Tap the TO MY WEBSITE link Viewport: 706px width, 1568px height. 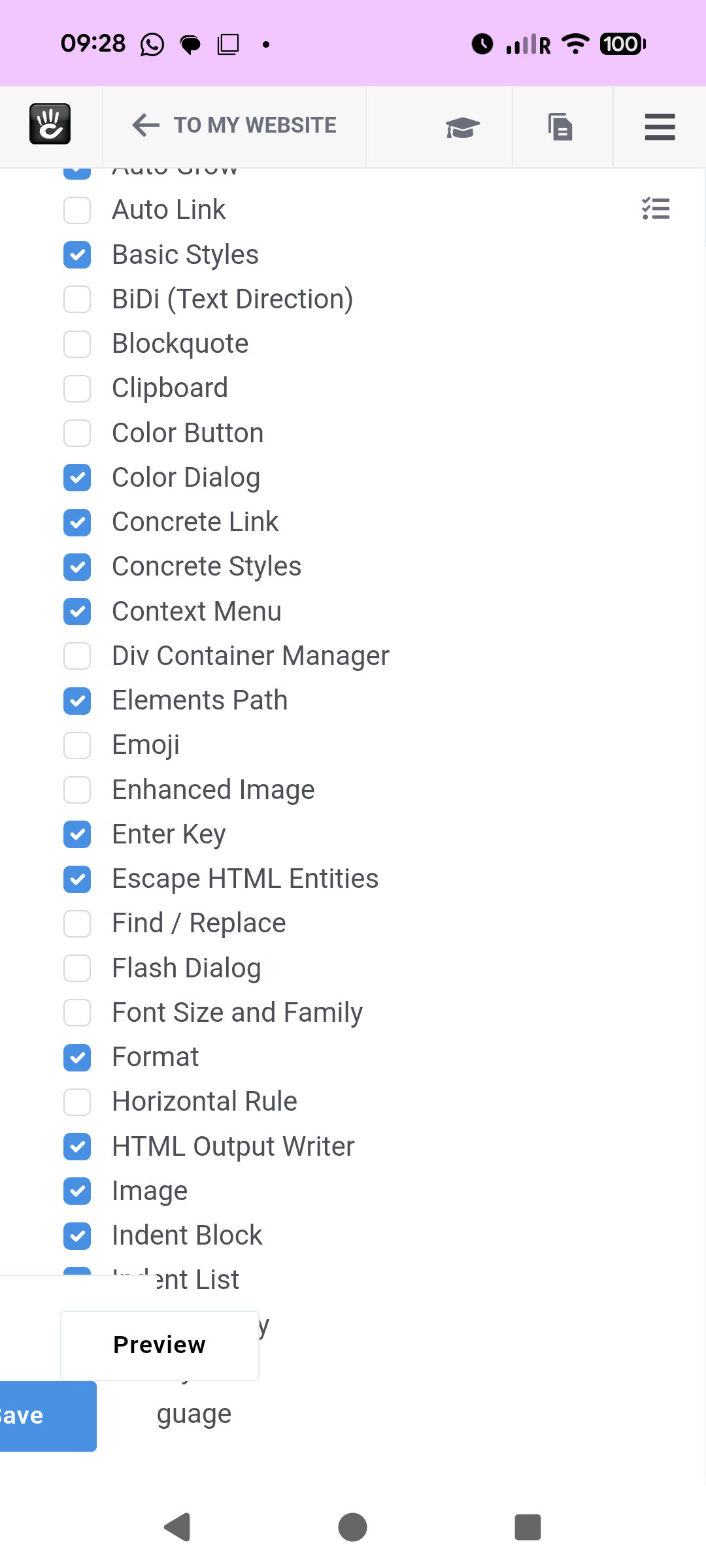click(x=255, y=125)
